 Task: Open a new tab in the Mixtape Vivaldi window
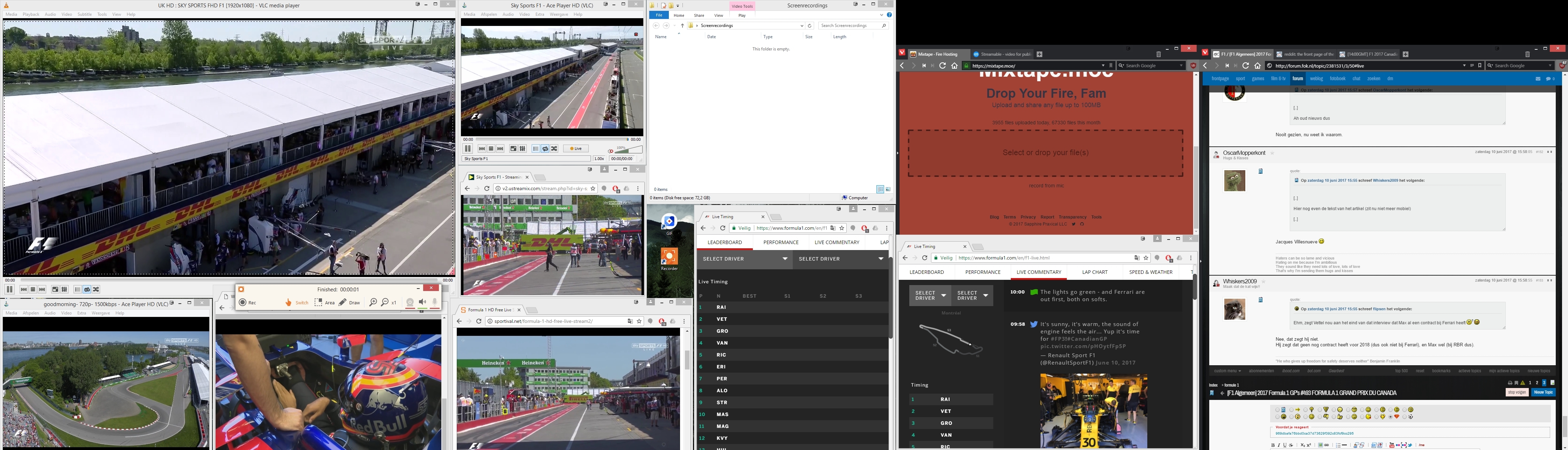coord(1039,54)
